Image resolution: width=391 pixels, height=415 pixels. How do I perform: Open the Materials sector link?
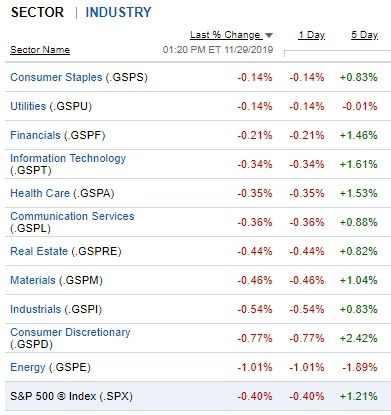coord(33,280)
